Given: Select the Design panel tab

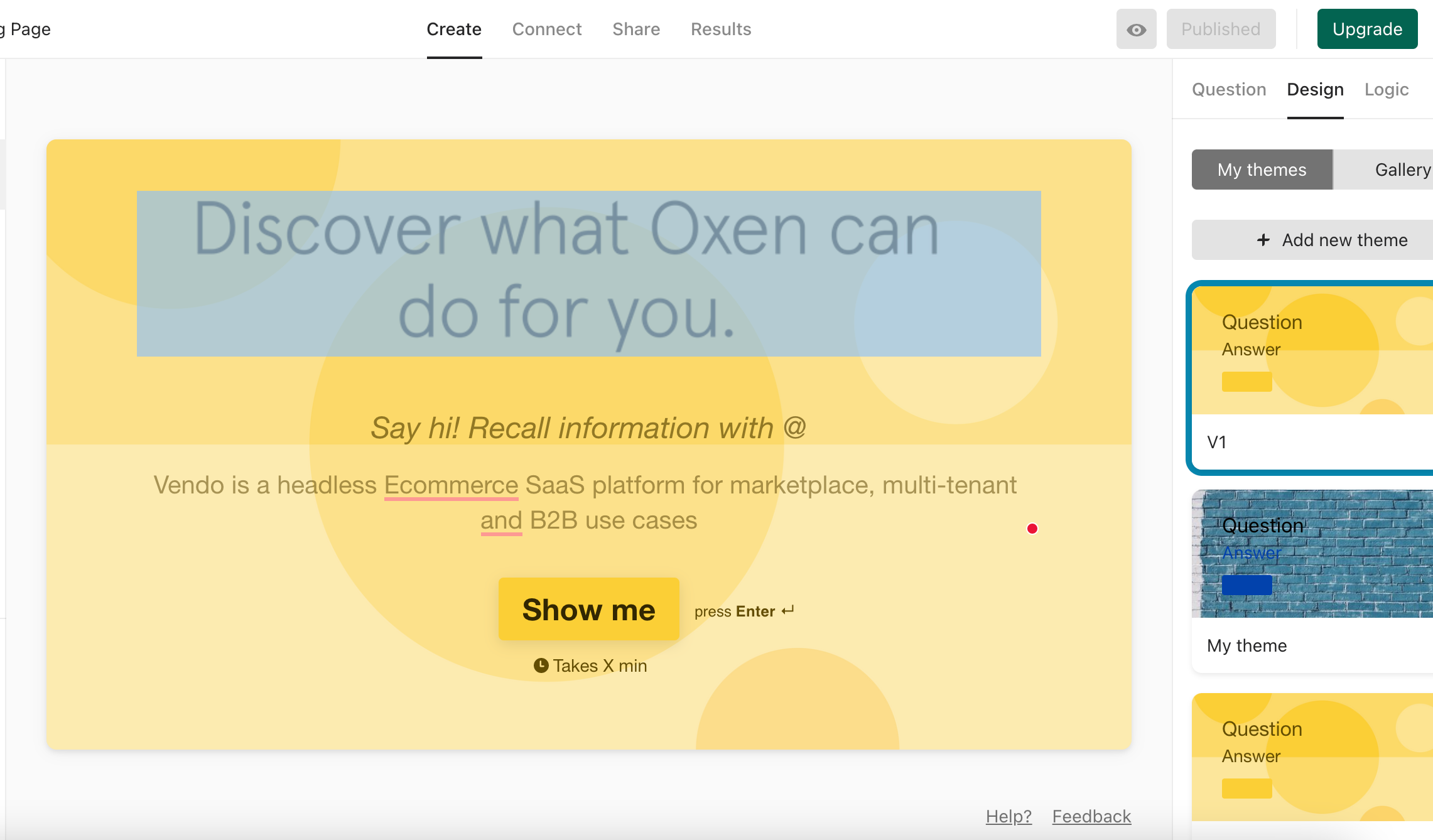Looking at the screenshot, I should 1315,89.
